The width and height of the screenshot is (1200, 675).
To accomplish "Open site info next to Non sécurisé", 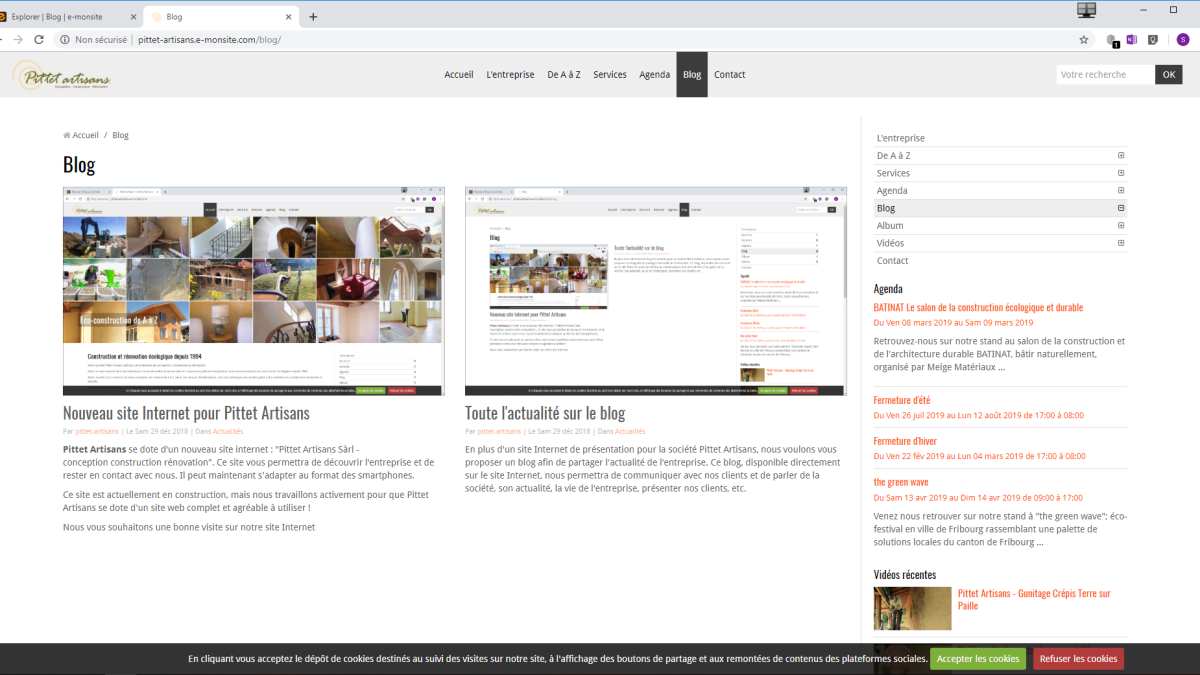I will pyautogui.click(x=65, y=40).
